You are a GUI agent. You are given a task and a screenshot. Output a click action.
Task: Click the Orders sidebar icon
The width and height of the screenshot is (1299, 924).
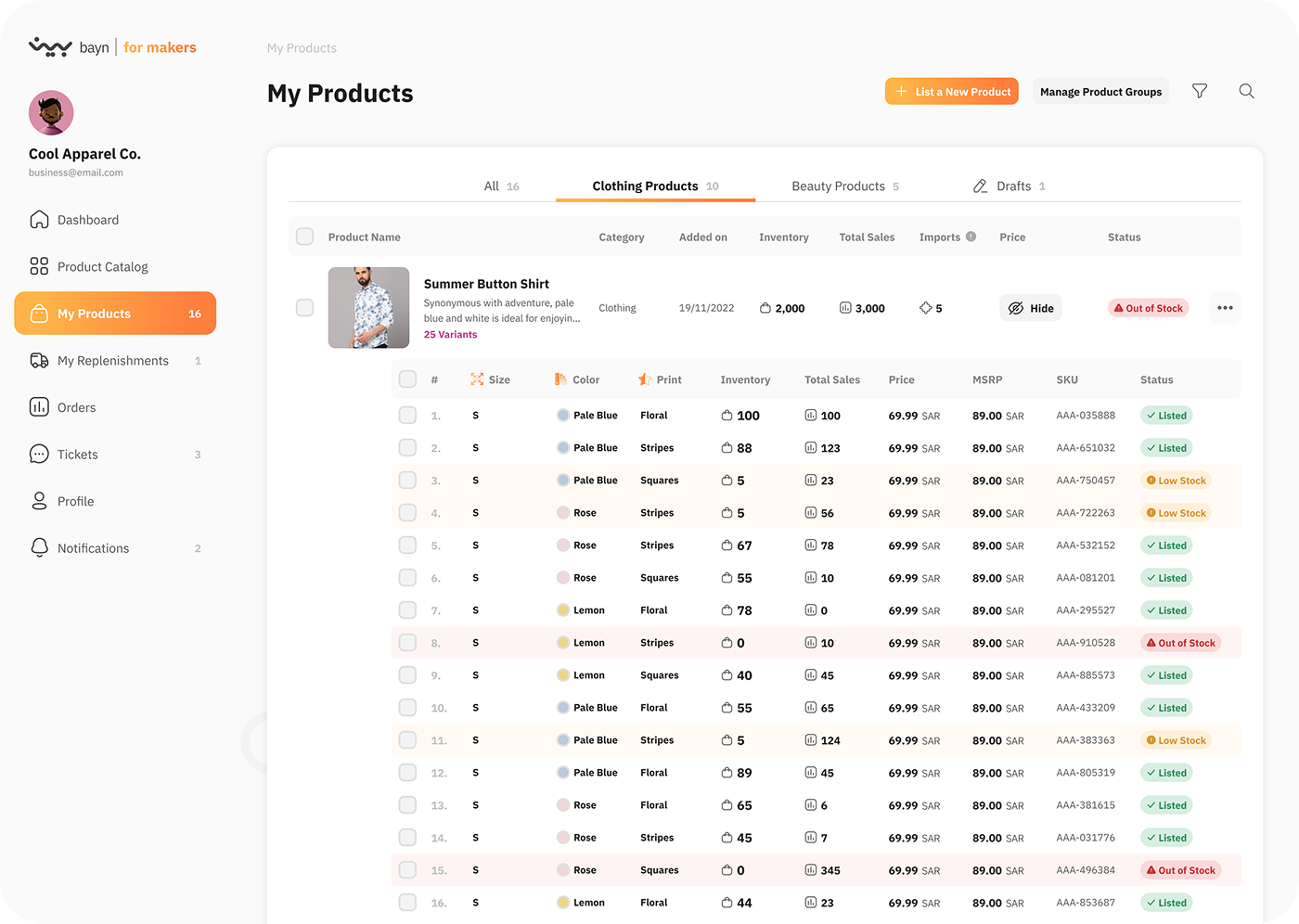tap(39, 407)
